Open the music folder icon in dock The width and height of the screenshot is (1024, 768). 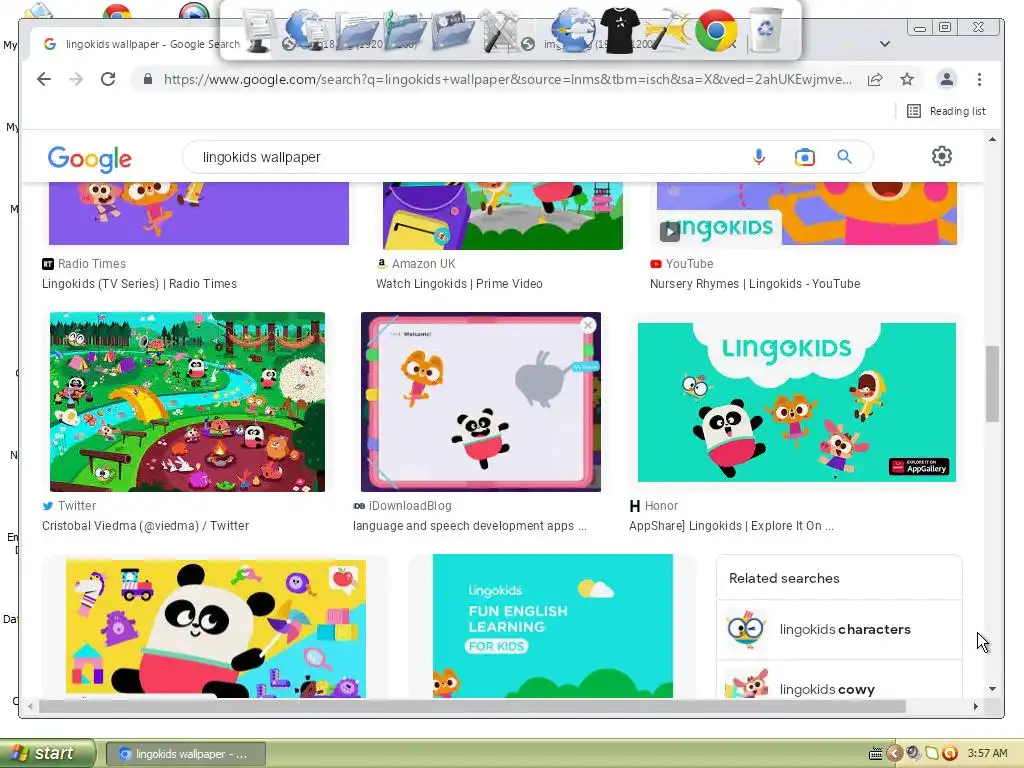[405, 30]
